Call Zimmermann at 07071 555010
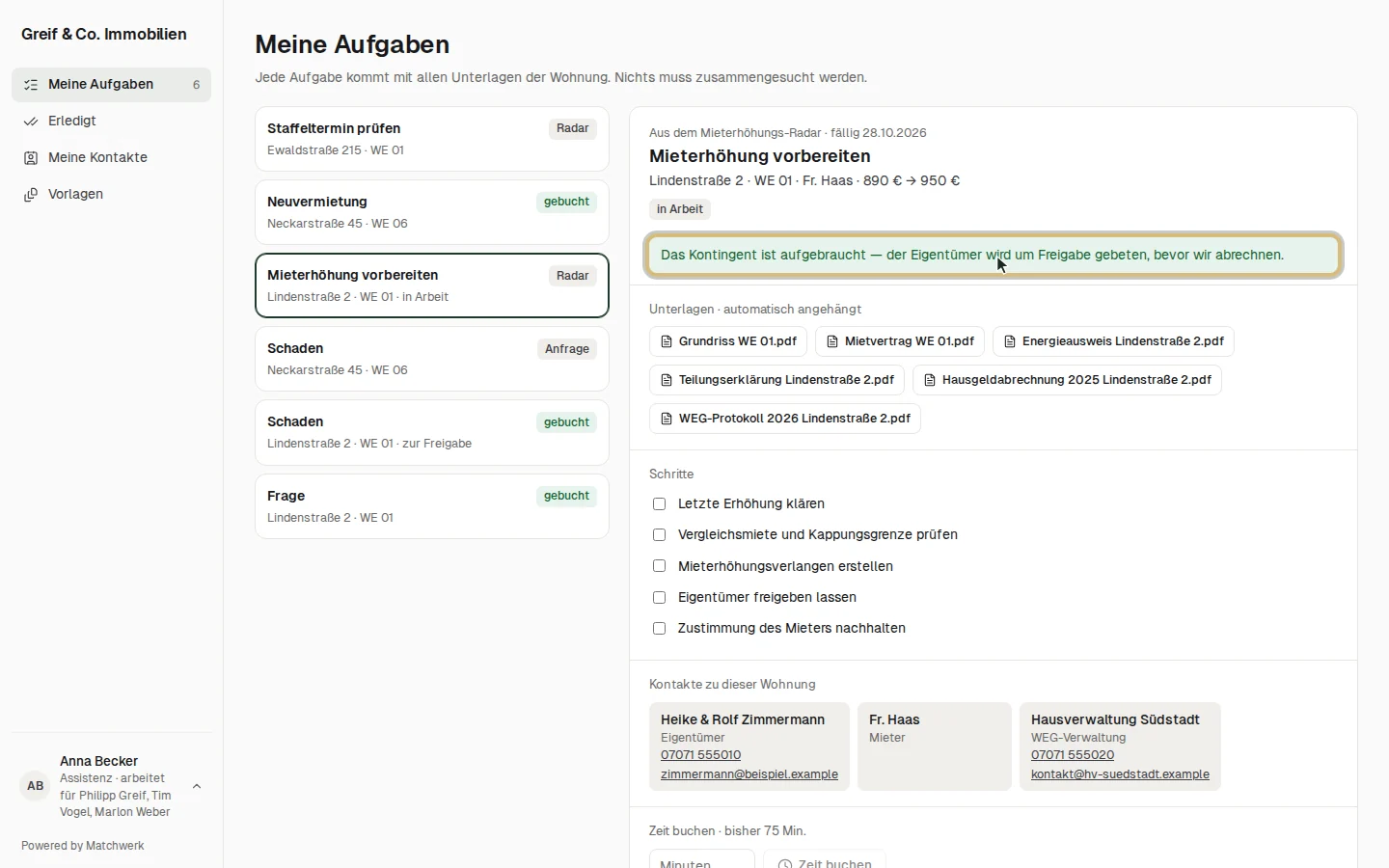Viewport: 1389px width, 868px height. (x=700, y=755)
